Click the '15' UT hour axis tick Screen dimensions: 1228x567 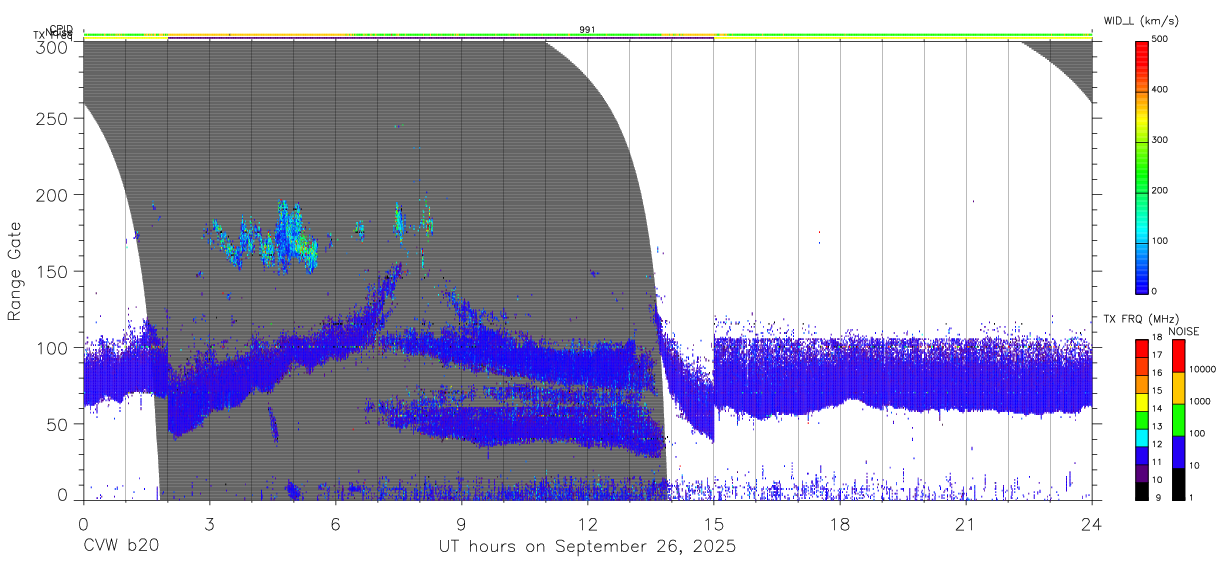pyautogui.click(x=714, y=523)
